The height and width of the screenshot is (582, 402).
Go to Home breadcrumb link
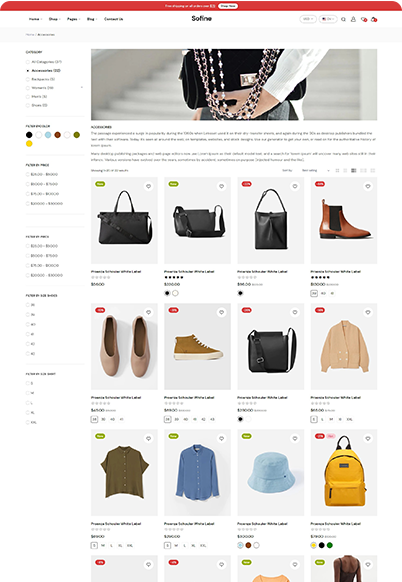[x=30, y=35]
